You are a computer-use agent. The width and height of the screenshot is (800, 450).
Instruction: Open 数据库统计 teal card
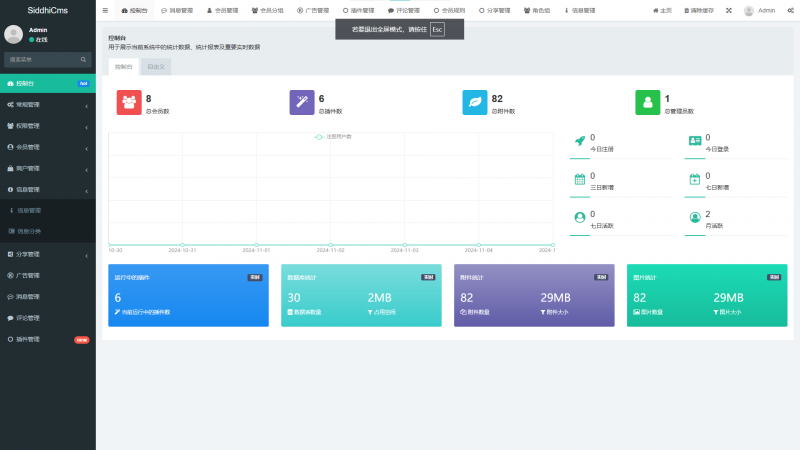click(361, 295)
